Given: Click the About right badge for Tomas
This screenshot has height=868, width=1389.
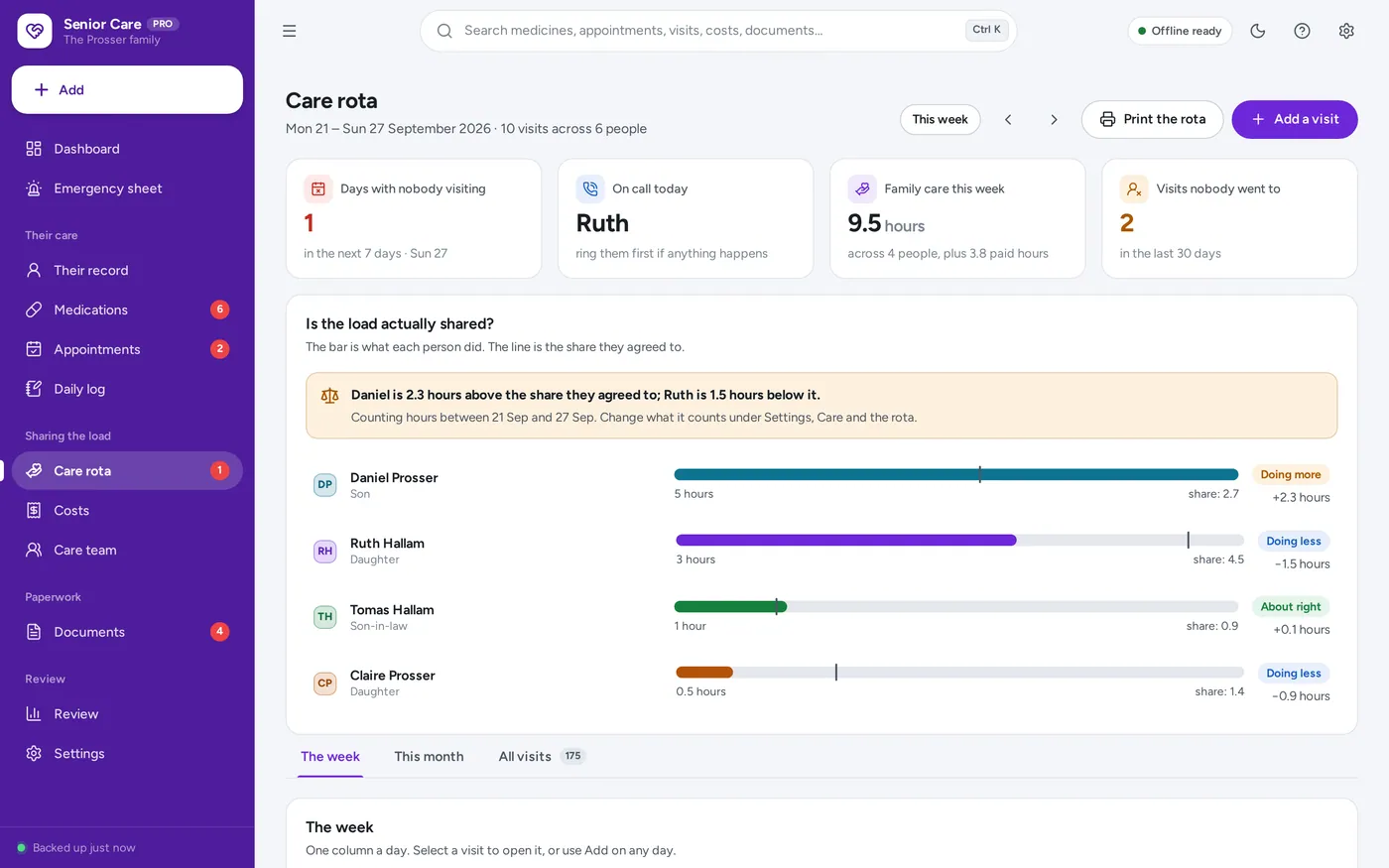Looking at the screenshot, I should click(x=1291, y=607).
